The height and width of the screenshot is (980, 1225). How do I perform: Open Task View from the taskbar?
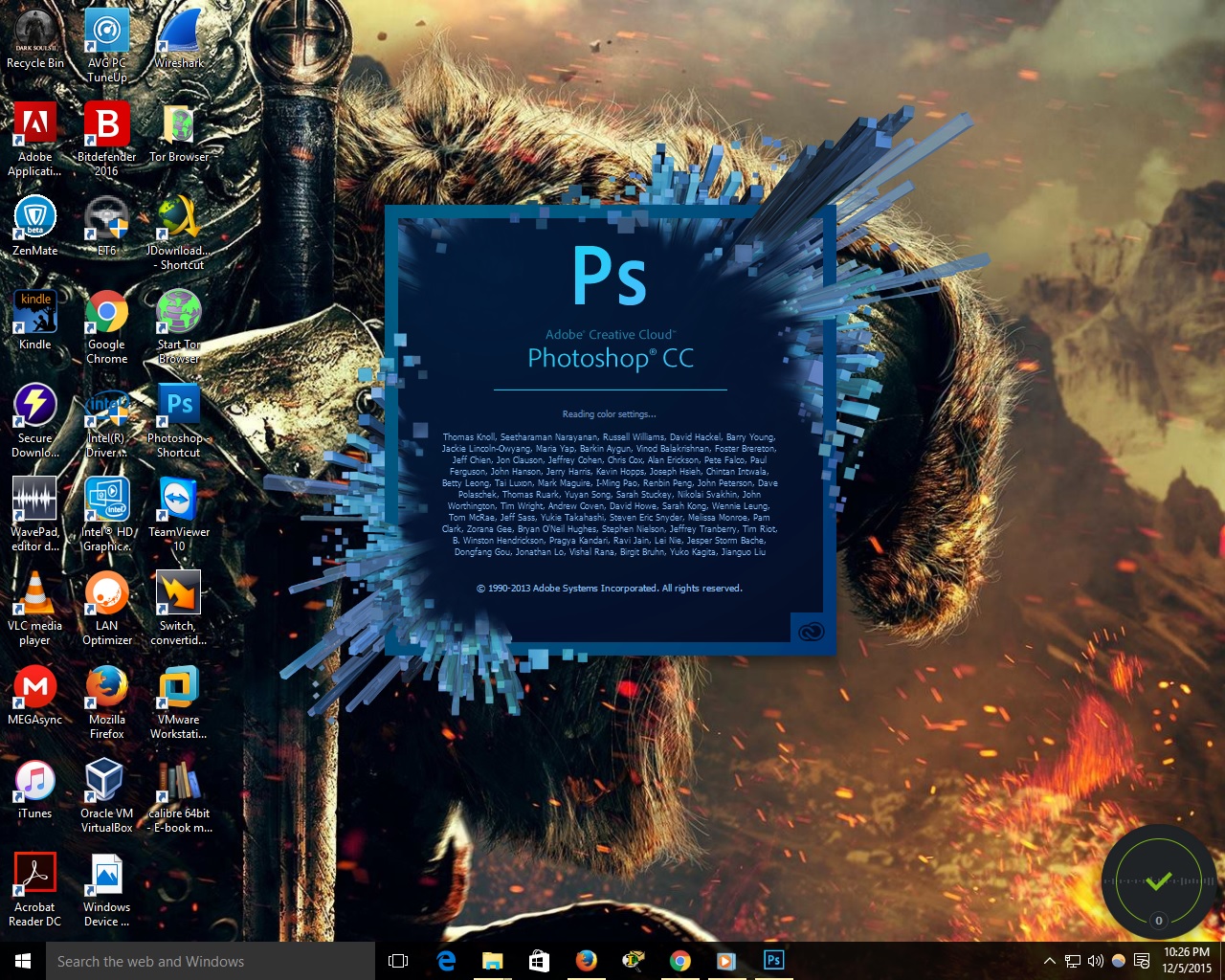point(398,961)
